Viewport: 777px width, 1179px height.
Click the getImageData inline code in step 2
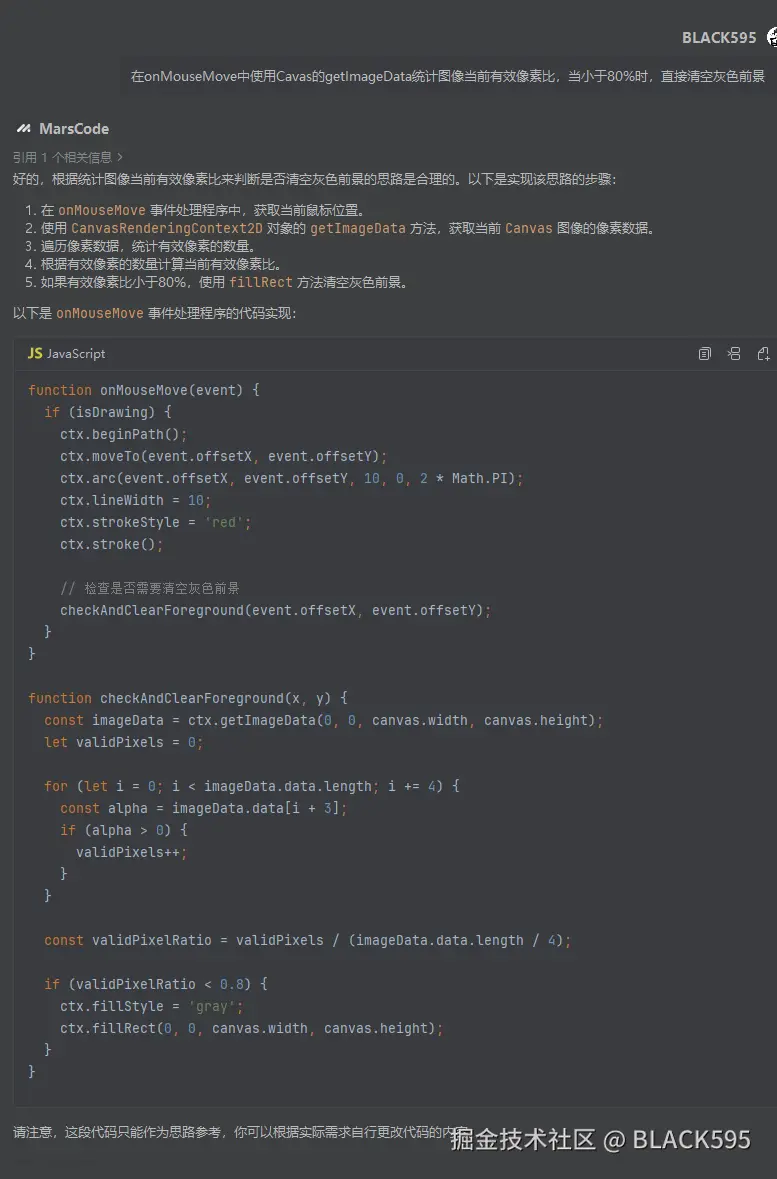357,228
